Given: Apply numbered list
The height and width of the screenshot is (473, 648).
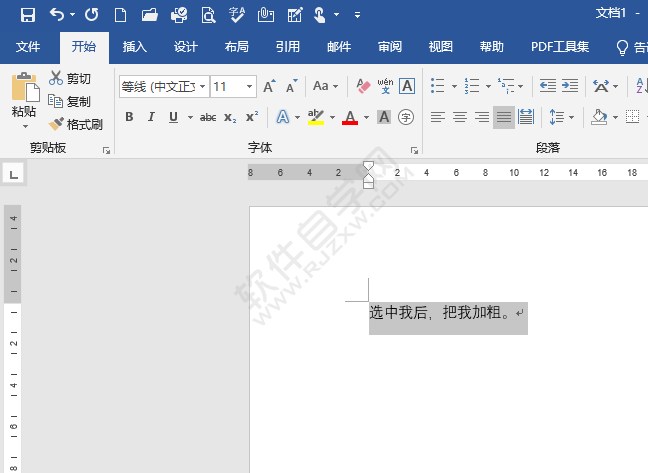Looking at the screenshot, I should (472, 86).
